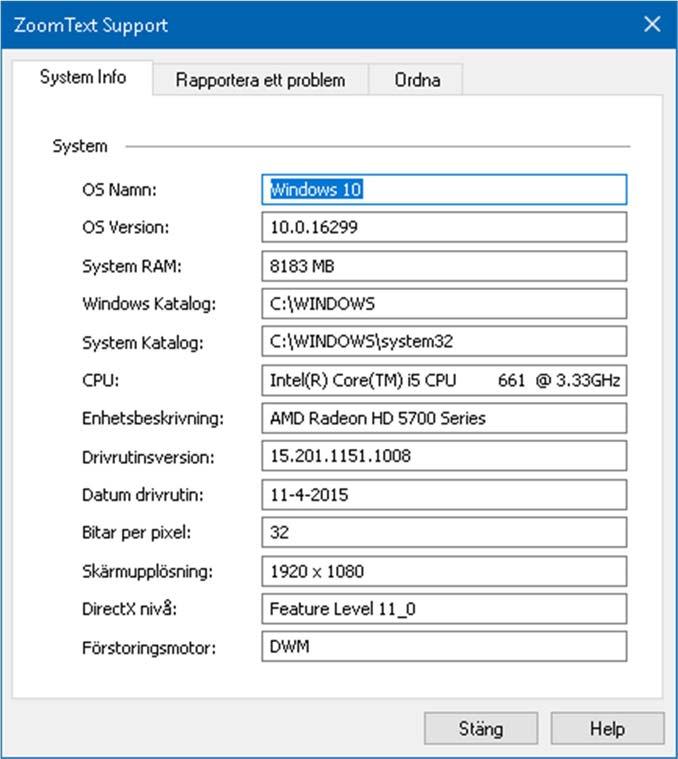This screenshot has width=678, height=759.
Task: Click the Drivrutinsversion field 15.201.1151.1008
Action: pyautogui.click(x=444, y=455)
